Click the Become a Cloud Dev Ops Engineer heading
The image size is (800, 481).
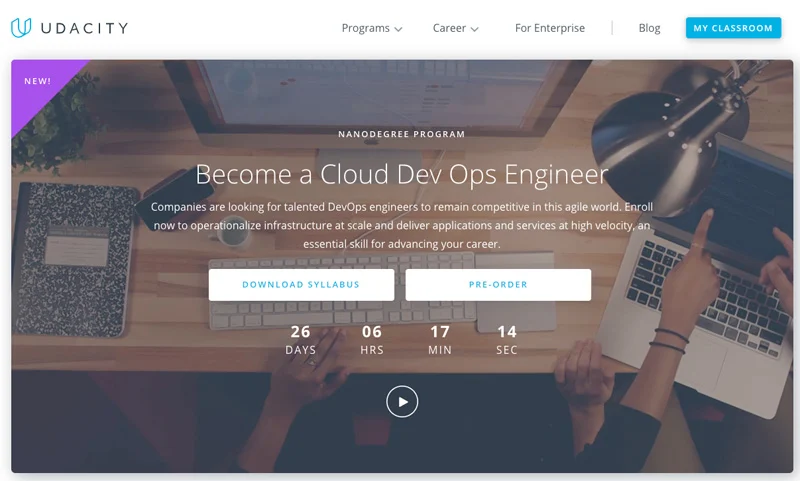tap(402, 174)
